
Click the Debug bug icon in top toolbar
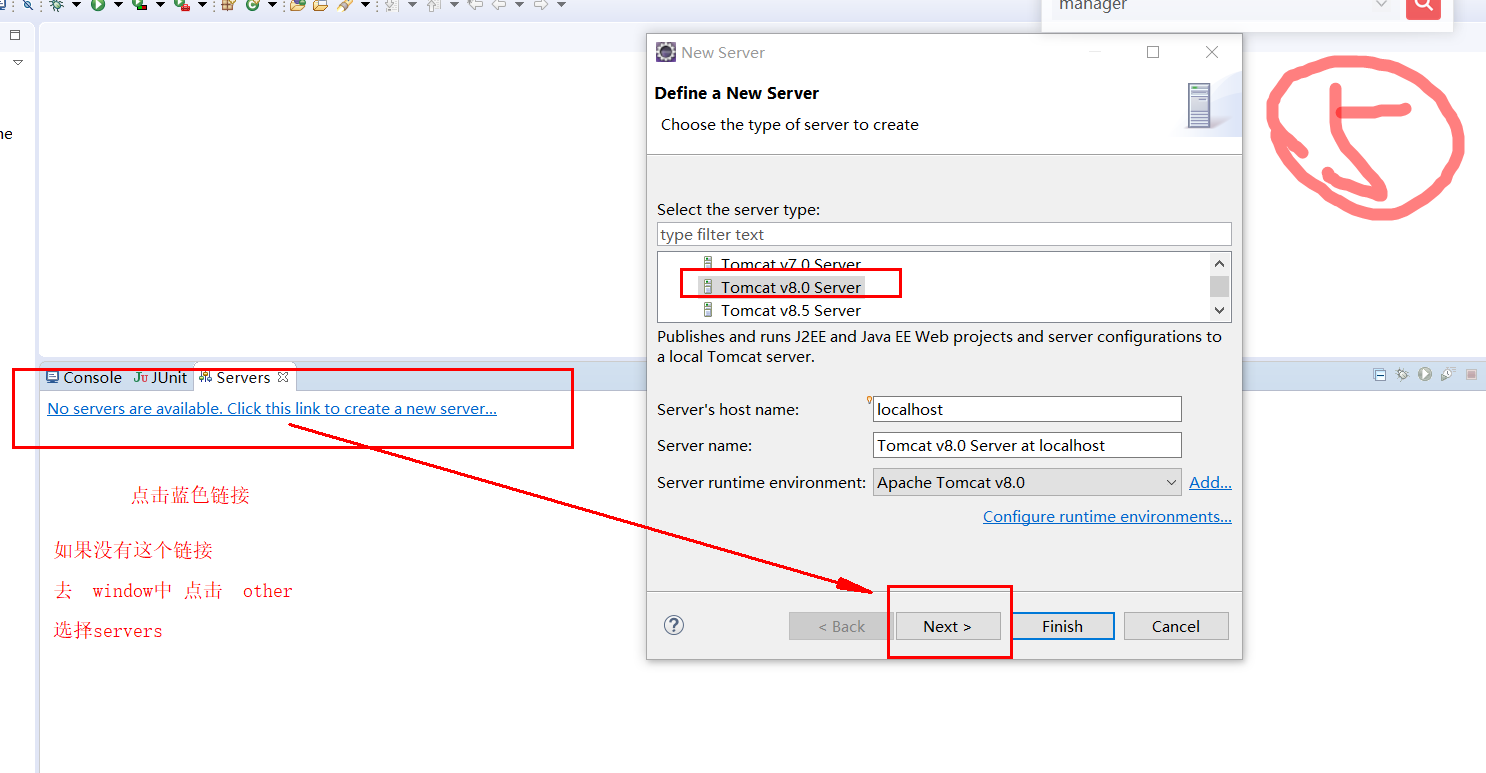point(56,4)
